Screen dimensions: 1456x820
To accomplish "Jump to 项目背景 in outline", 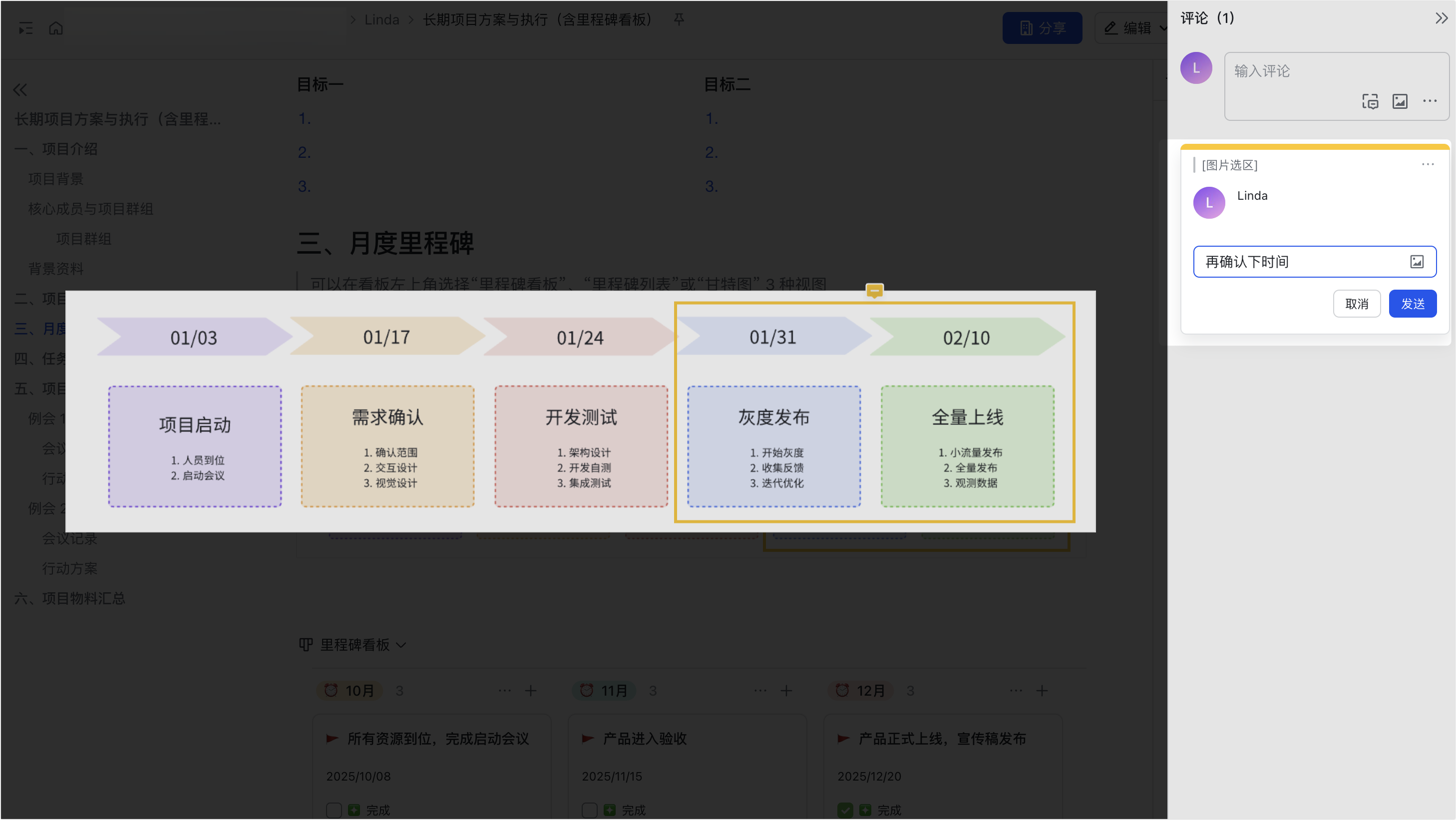I will 56,179.
